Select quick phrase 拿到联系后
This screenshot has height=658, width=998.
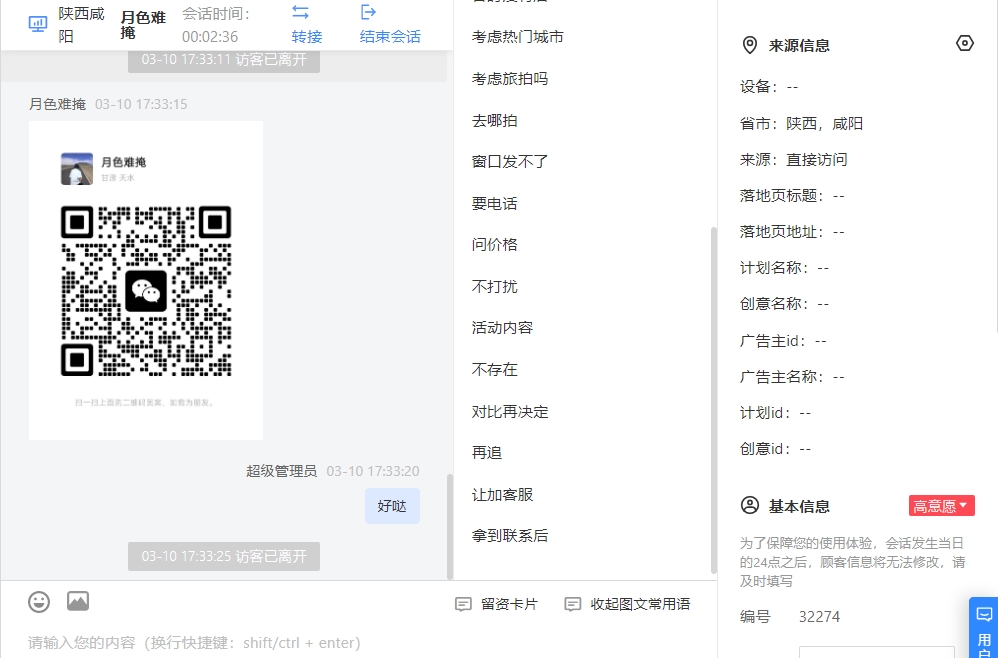click(x=510, y=536)
